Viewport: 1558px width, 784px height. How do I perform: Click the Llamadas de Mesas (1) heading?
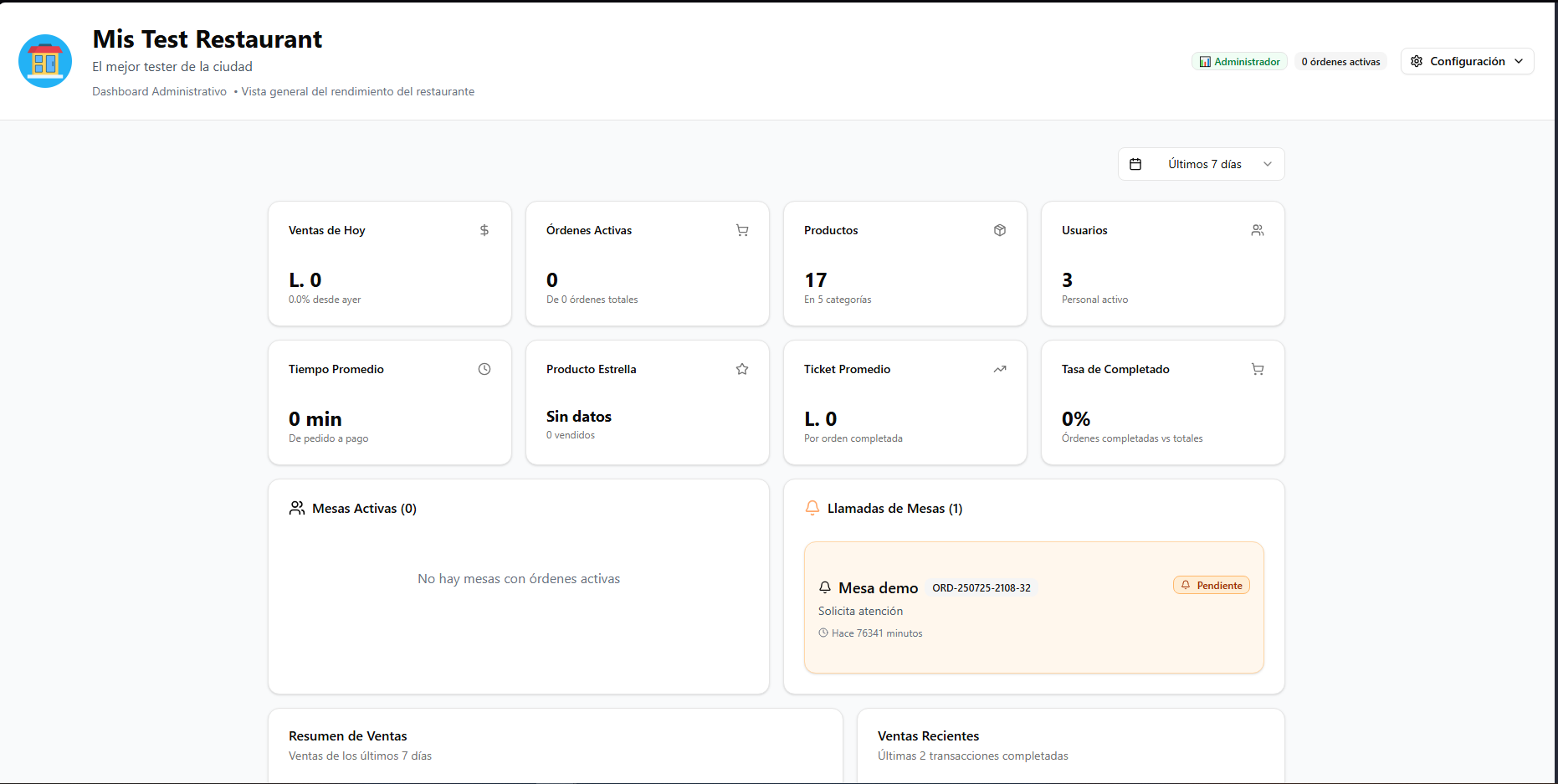[894, 508]
